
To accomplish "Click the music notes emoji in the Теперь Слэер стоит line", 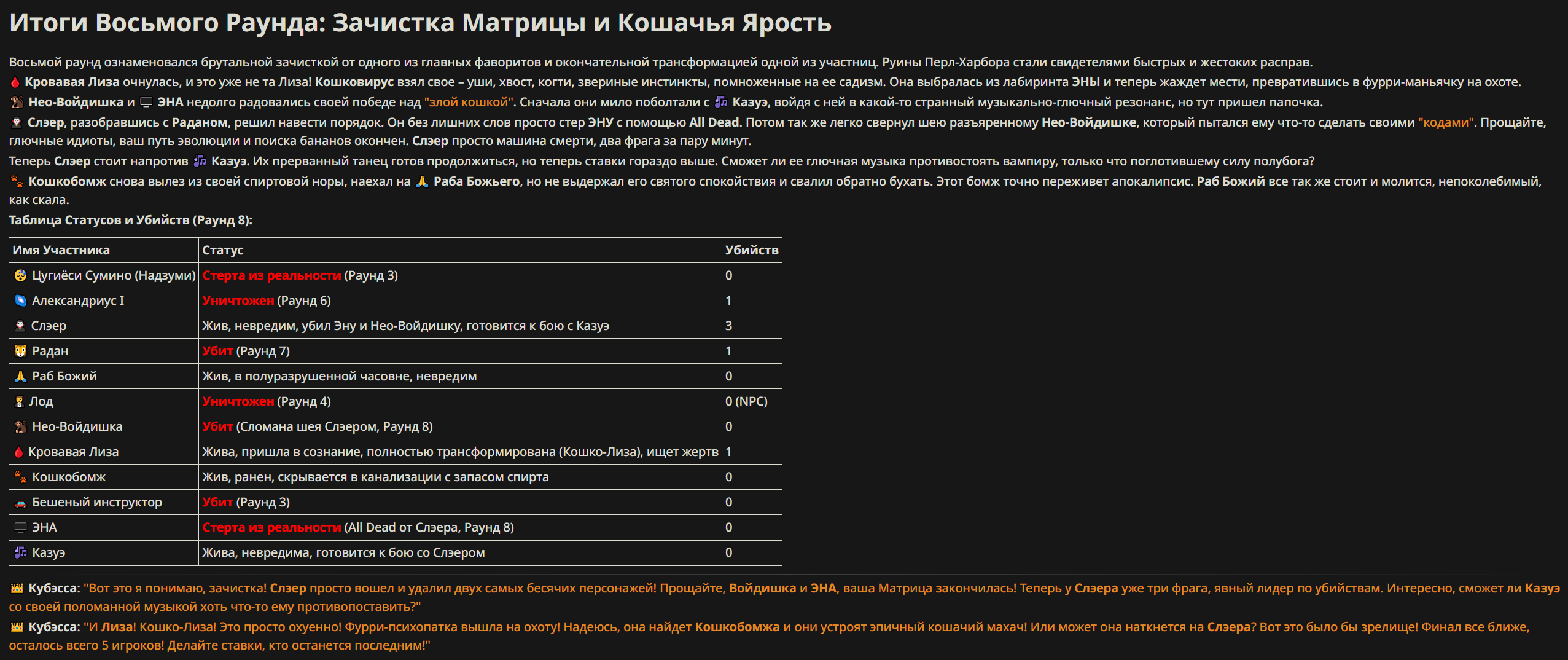I will click(x=200, y=161).
